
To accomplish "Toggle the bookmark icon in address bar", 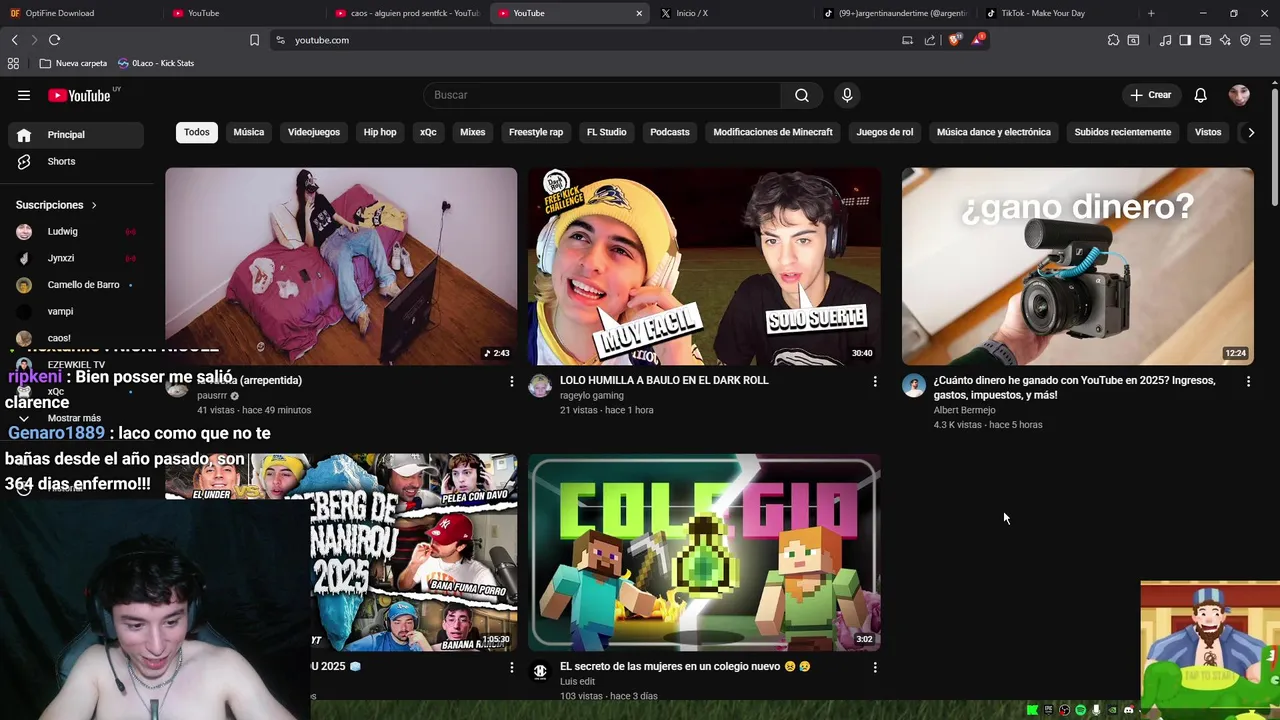I will click(x=254, y=40).
